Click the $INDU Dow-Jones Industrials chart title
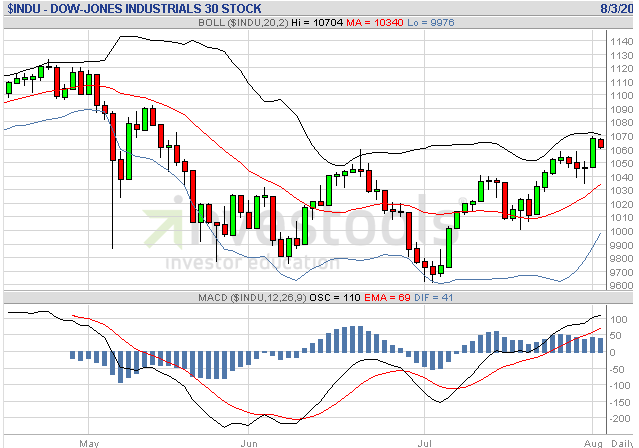 [x=134, y=8]
